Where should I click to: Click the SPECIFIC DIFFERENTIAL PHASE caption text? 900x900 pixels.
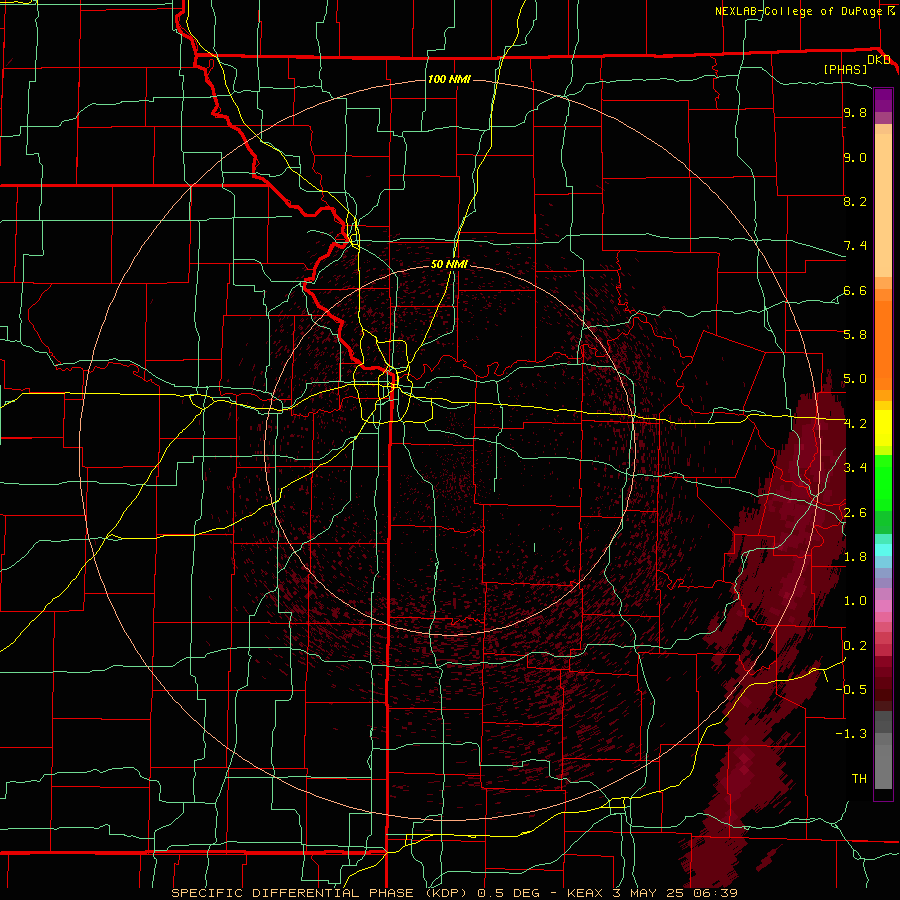[x=292, y=893]
